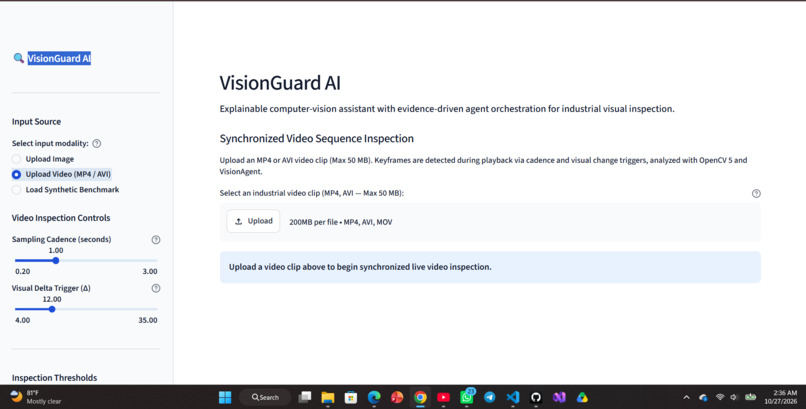Open volume speaker tray icon
Viewport: 806px width, 409px height.
point(734,397)
